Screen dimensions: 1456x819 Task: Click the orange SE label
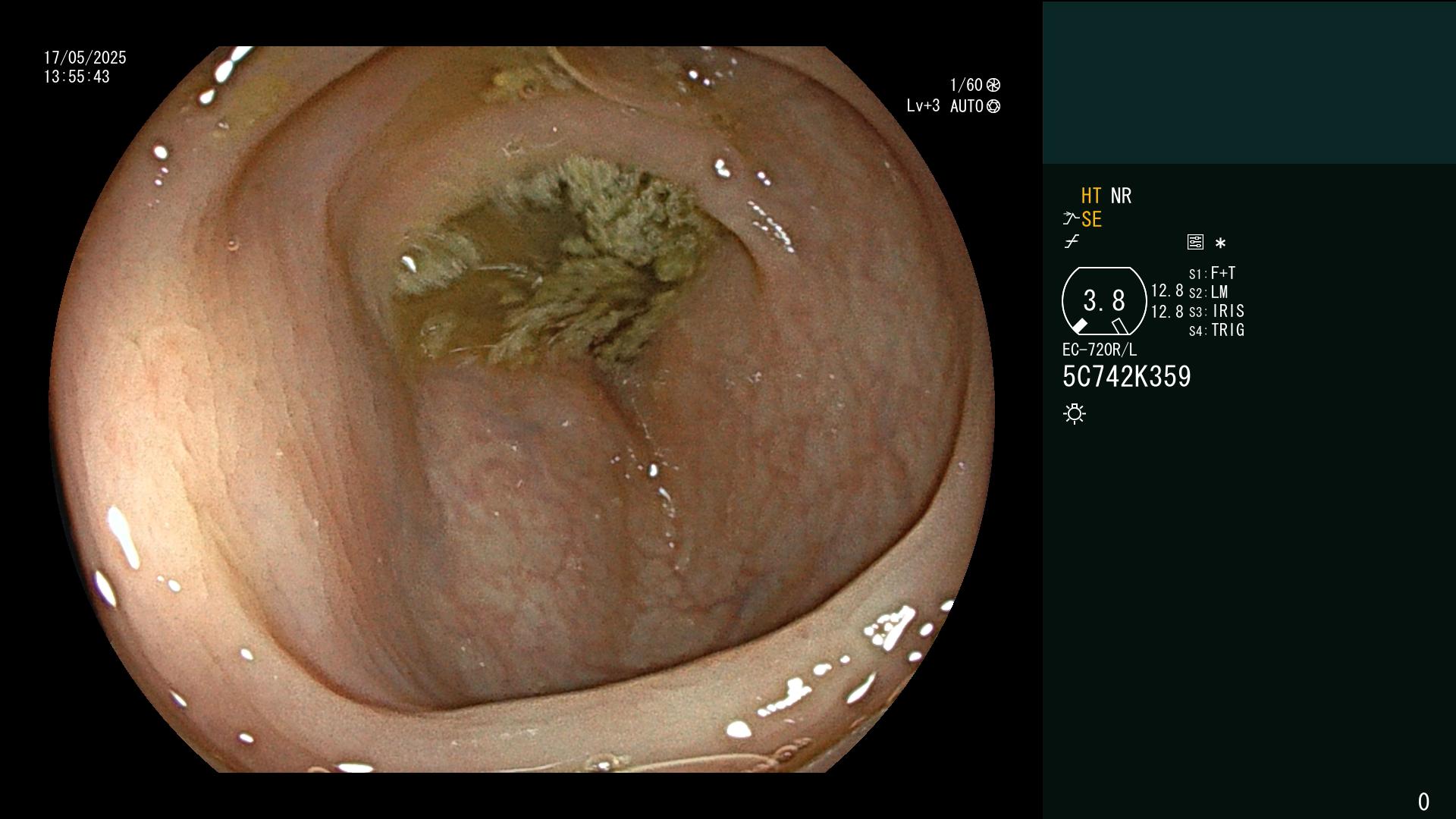pos(1091,219)
